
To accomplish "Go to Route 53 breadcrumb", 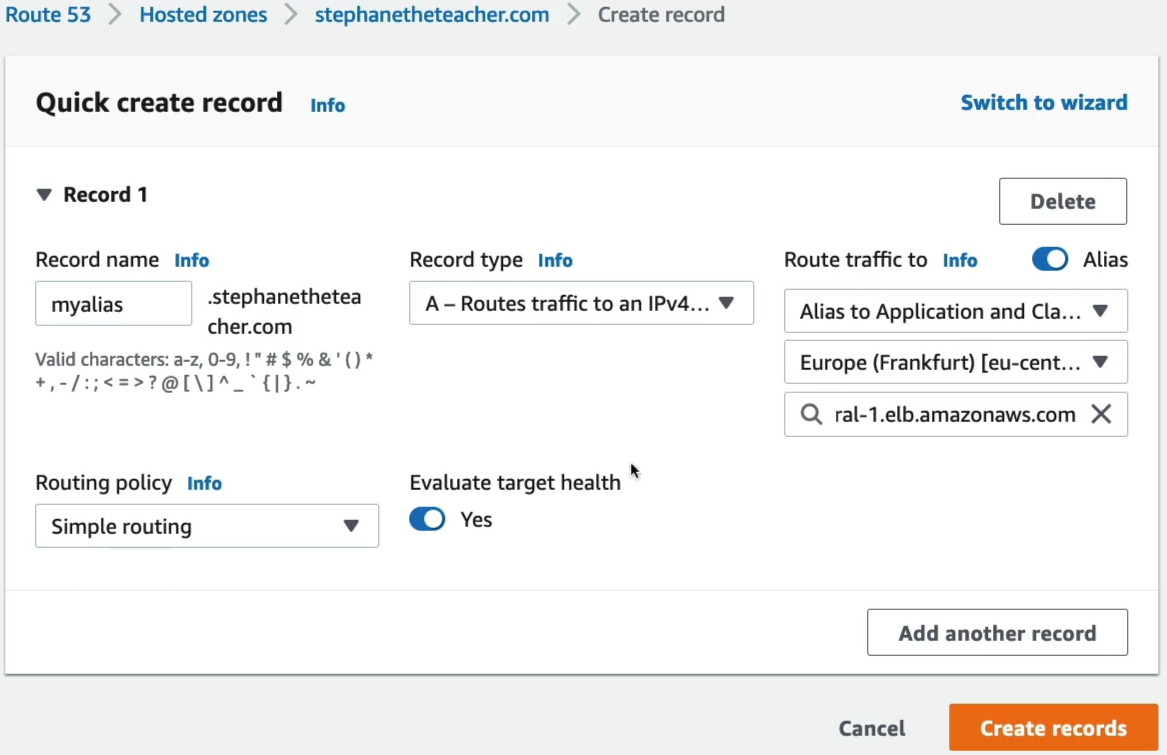I will click(x=48, y=14).
